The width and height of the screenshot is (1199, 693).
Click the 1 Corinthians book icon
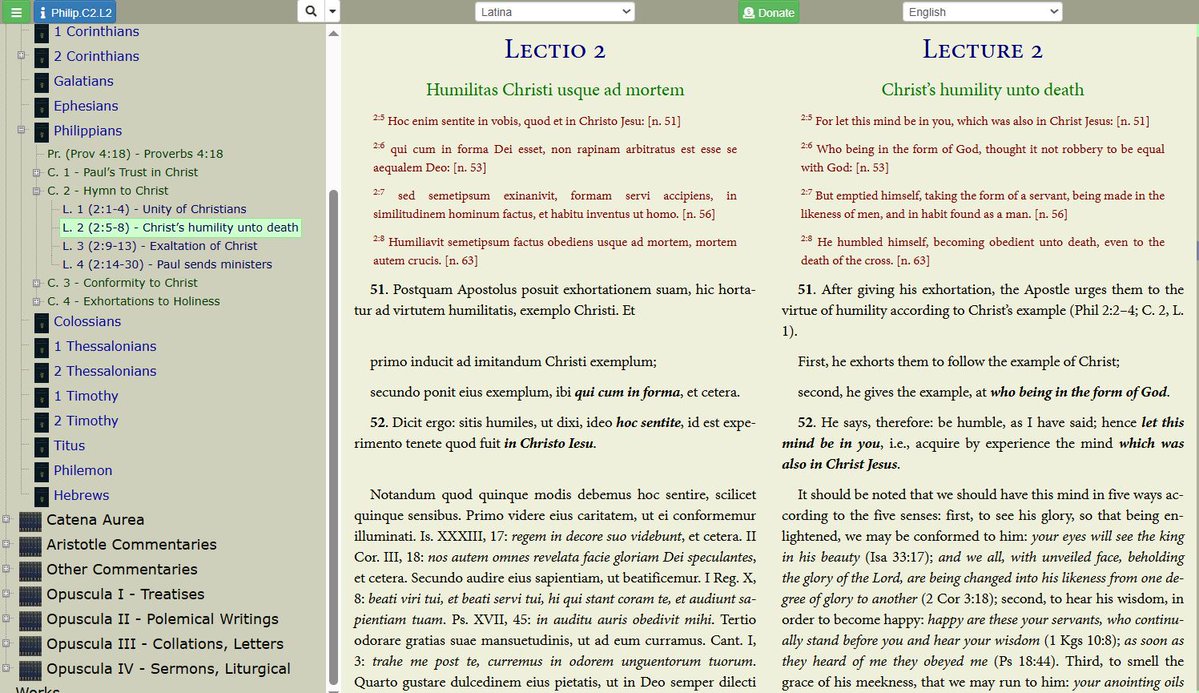coord(41,32)
